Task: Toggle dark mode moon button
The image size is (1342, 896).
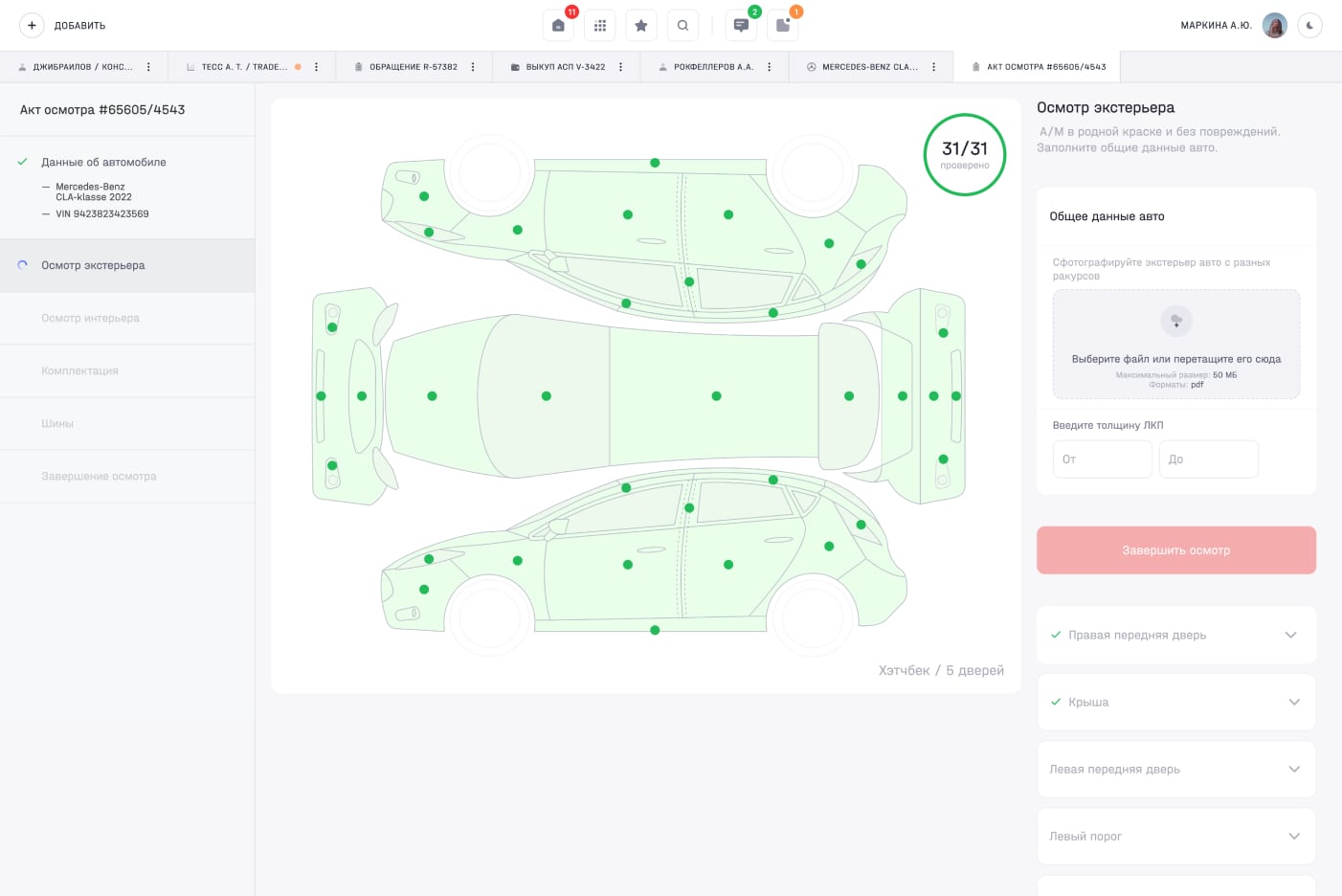Action: [x=1309, y=26]
